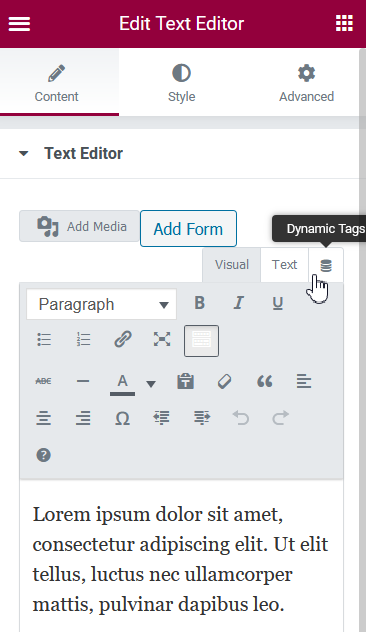Toggle the toolbar kitchen sink
The width and height of the screenshot is (366, 632).
coord(202,341)
